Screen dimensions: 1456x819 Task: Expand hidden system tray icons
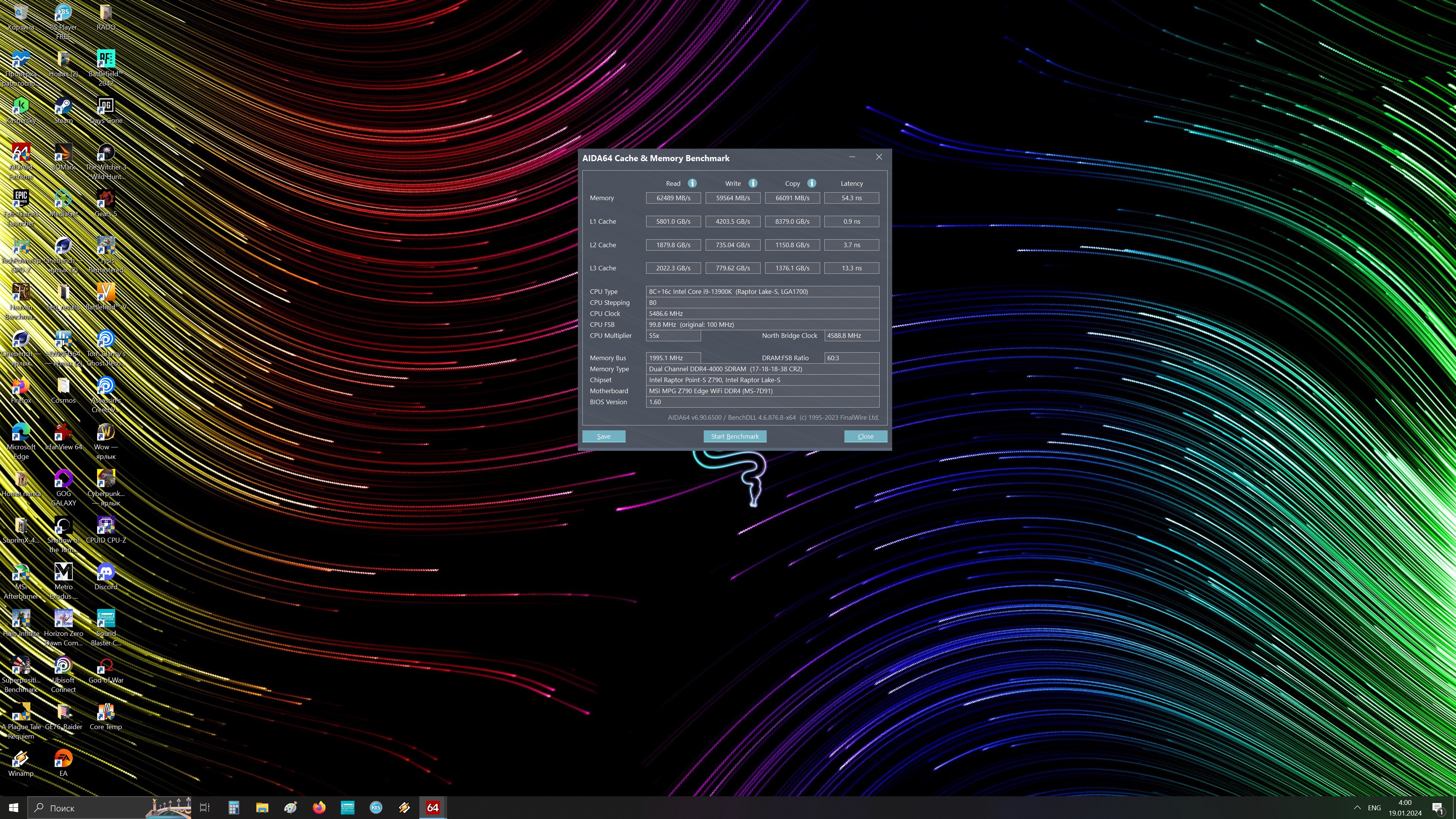coord(1357,808)
